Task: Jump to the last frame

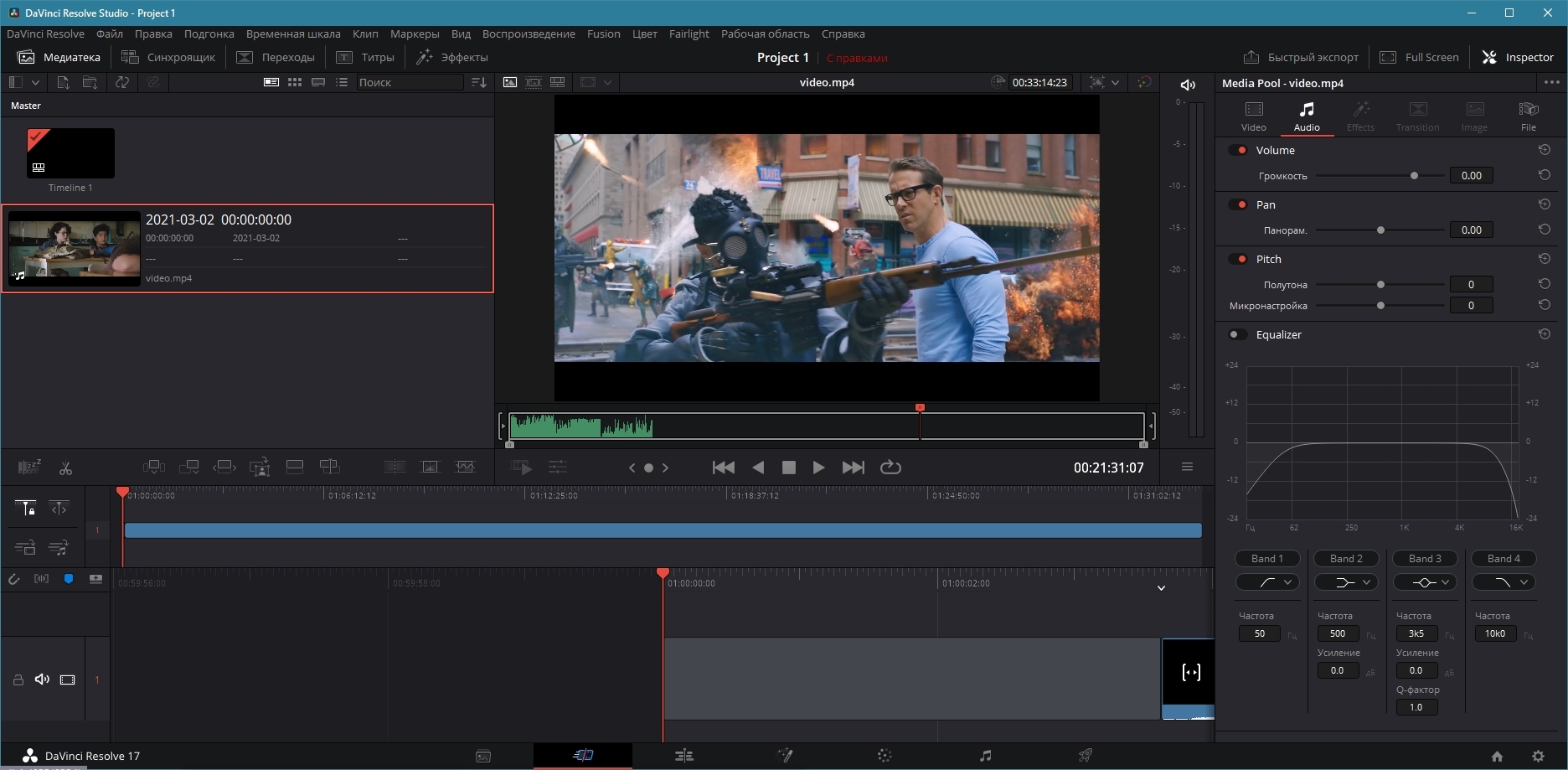Action: pos(853,468)
